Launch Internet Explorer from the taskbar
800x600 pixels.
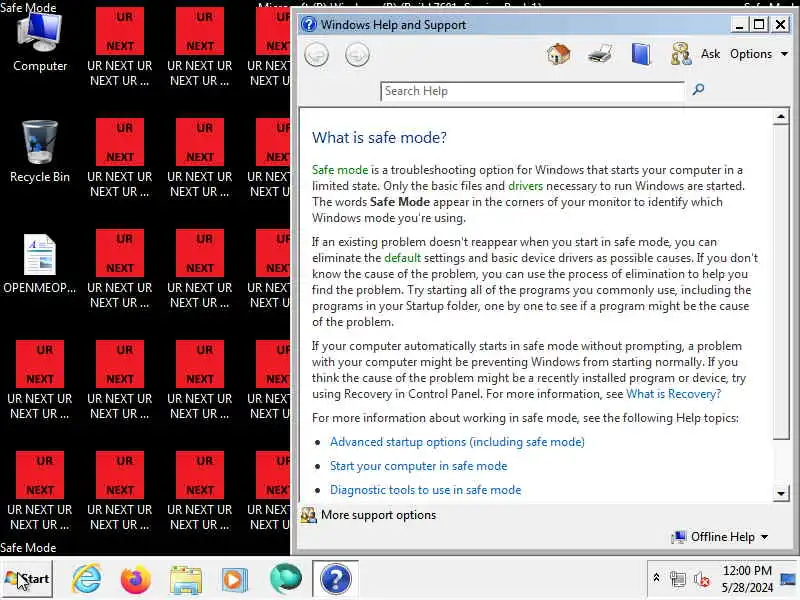pos(86,579)
